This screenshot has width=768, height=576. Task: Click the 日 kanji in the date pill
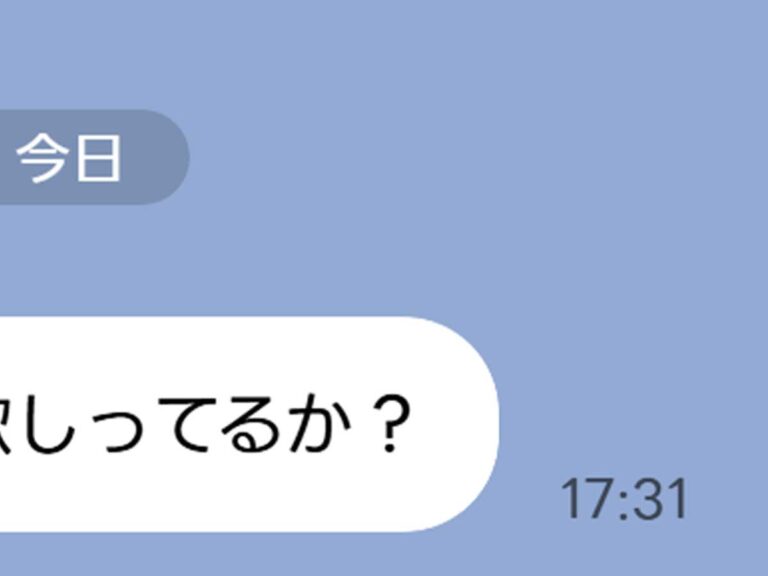[x=98, y=159]
